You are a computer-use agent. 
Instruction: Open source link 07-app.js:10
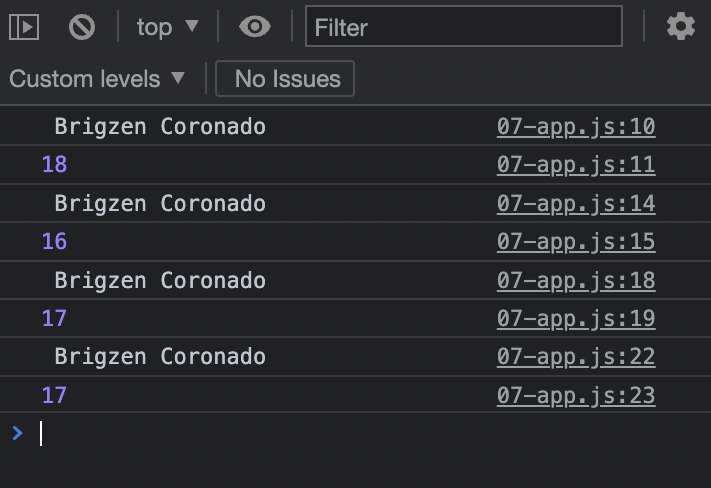(x=576, y=127)
